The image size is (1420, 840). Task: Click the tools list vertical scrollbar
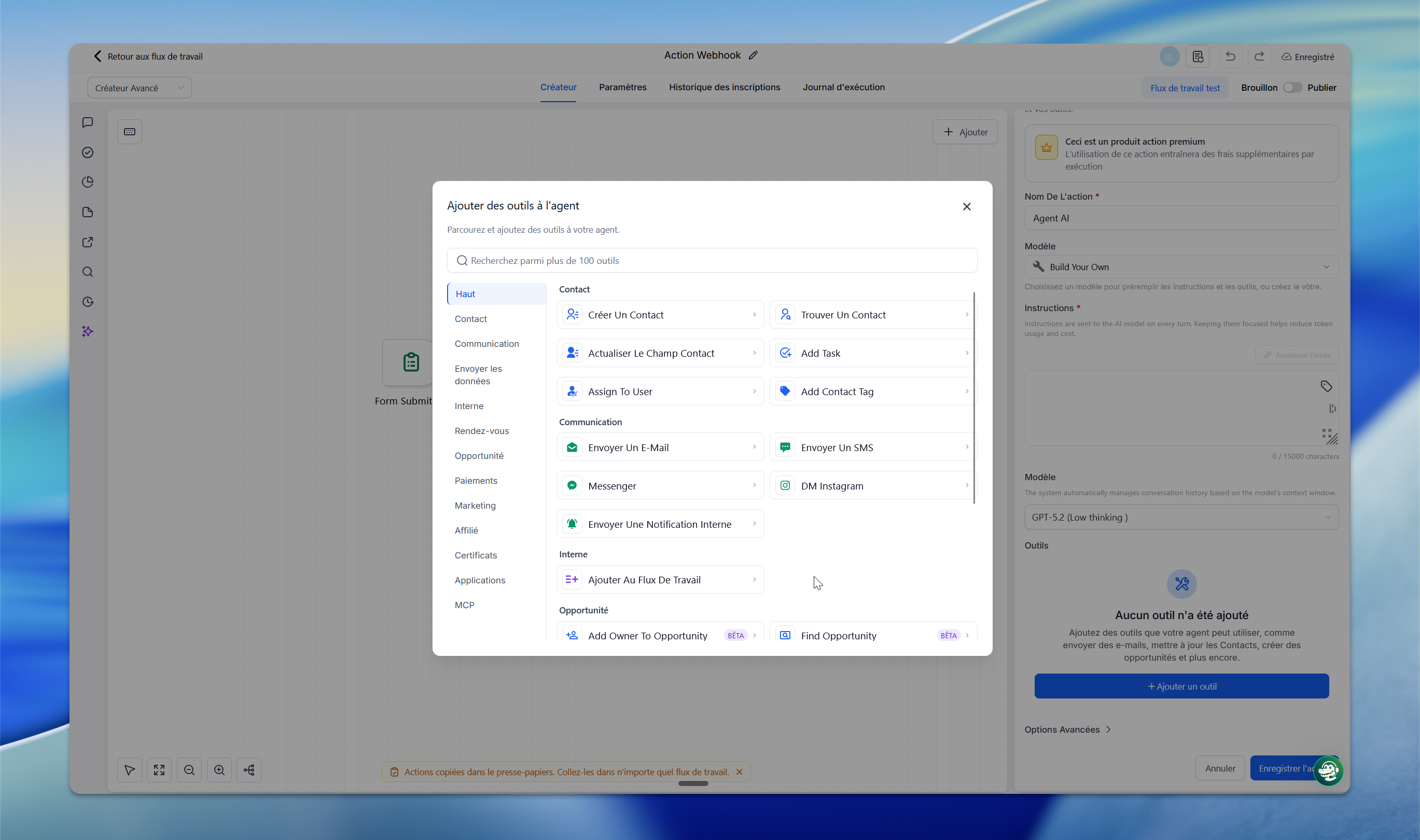click(x=974, y=398)
